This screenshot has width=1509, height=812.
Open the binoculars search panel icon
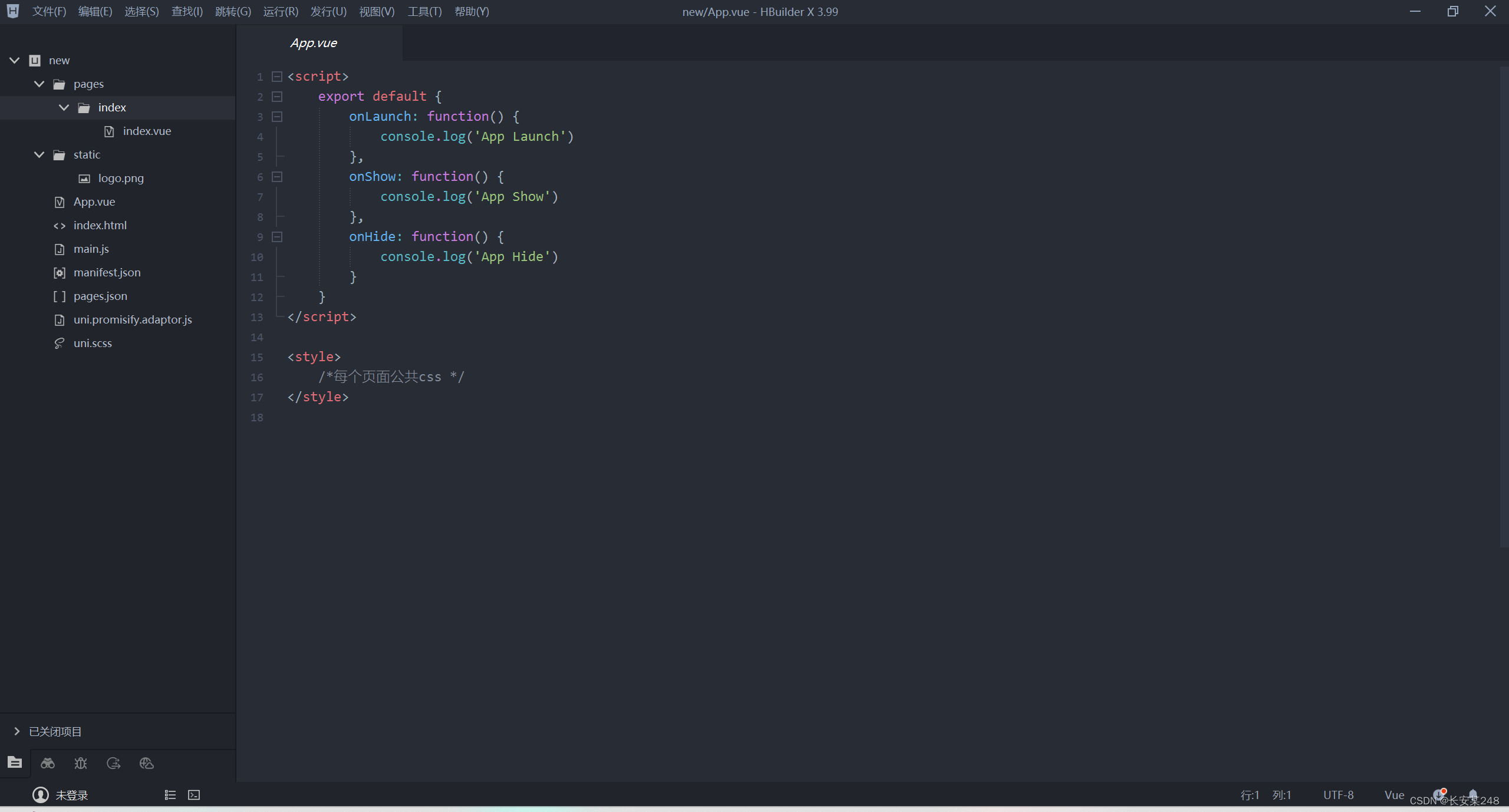[x=48, y=763]
